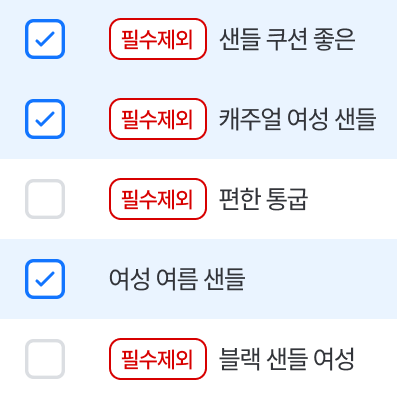
Task: Check the 편한 통굽 checkbox
Action: click(x=45, y=199)
